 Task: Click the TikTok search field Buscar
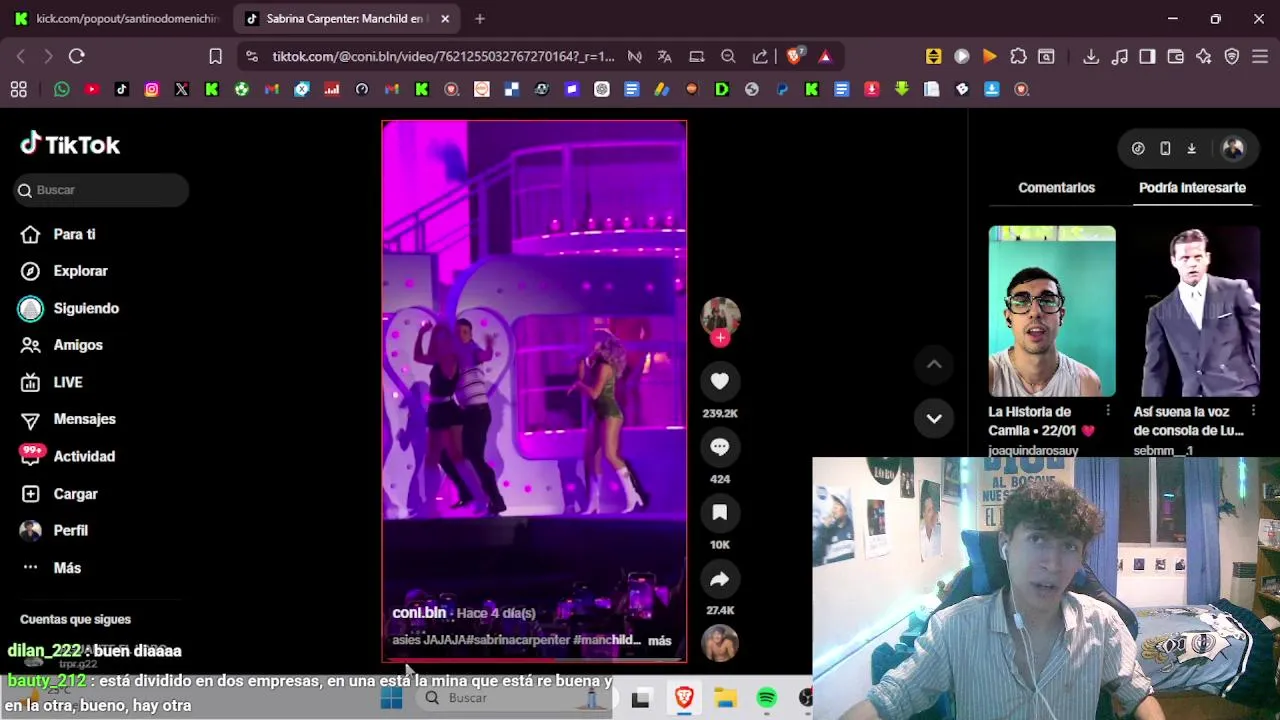click(101, 190)
